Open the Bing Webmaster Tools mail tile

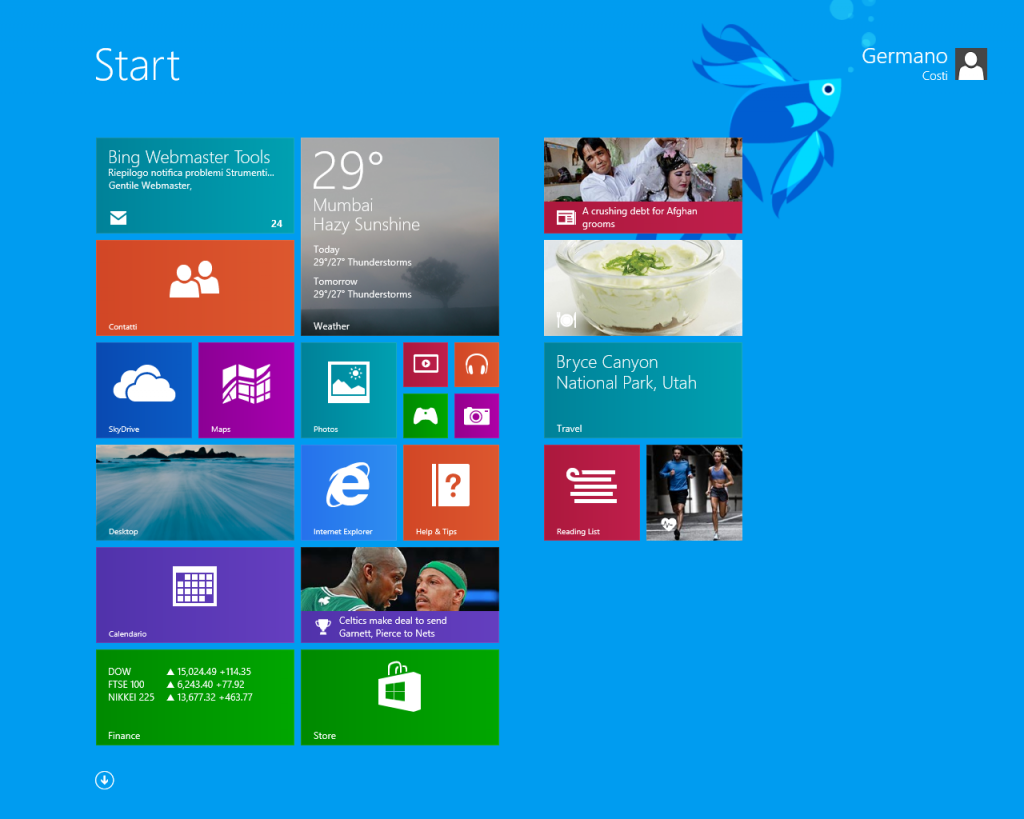coord(195,185)
